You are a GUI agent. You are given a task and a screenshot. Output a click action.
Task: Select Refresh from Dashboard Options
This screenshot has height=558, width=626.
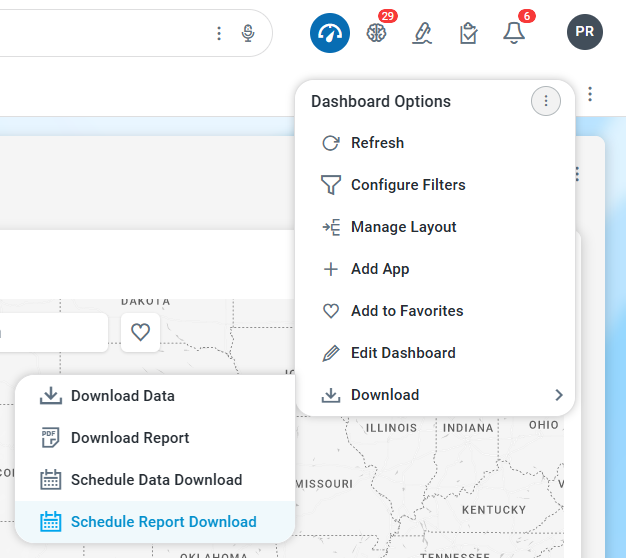pyautogui.click(x=377, y=143)
